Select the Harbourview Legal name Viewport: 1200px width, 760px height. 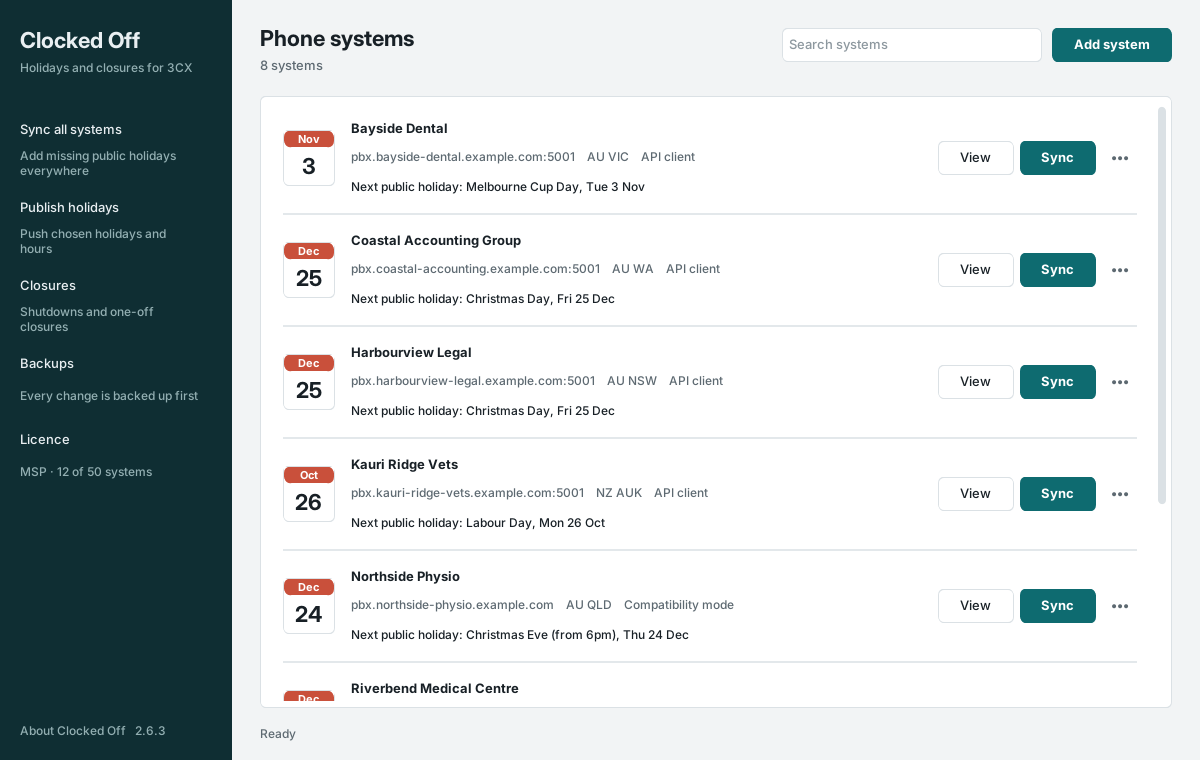point(411,353)
